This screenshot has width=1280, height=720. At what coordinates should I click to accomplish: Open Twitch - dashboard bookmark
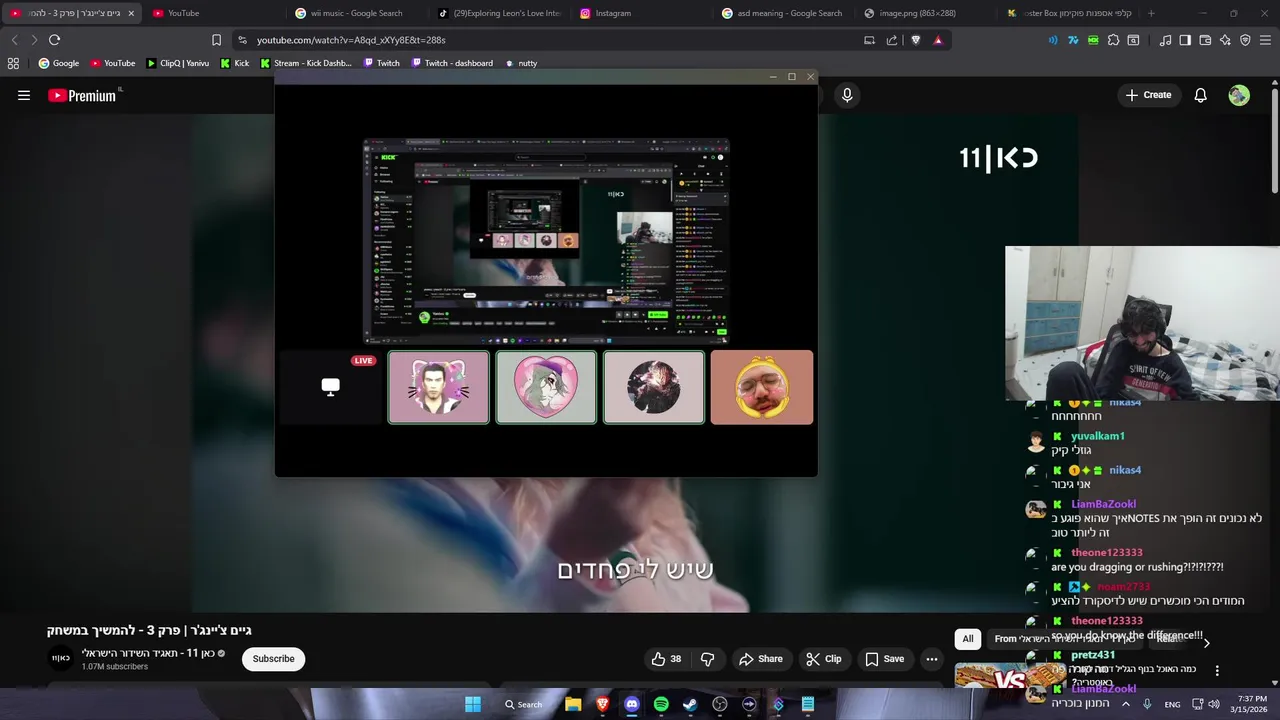point(451,63)
